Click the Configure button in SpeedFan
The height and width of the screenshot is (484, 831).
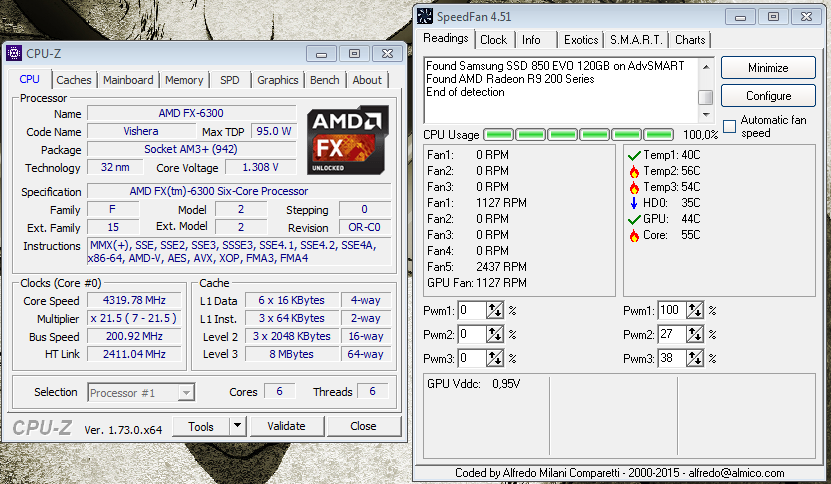pos(768,96)
